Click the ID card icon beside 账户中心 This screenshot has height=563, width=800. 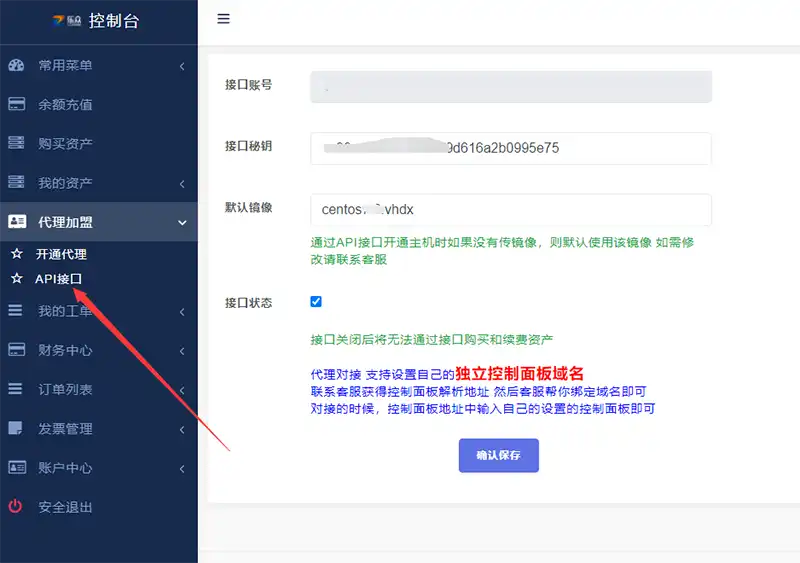click(x=16, y=468)
